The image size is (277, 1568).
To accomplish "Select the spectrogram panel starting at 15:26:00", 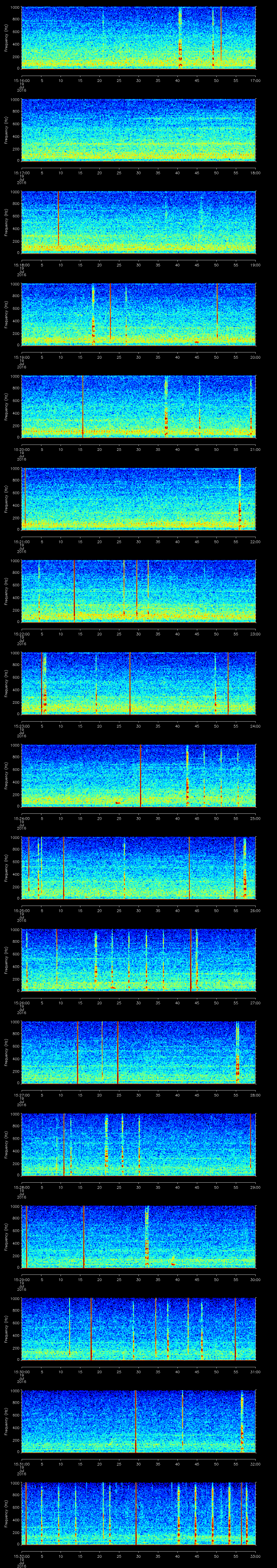I will pos(139,960).
